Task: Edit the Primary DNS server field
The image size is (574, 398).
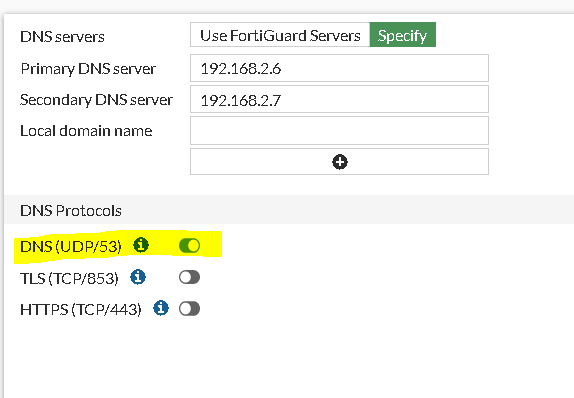Action: (339, 68)
